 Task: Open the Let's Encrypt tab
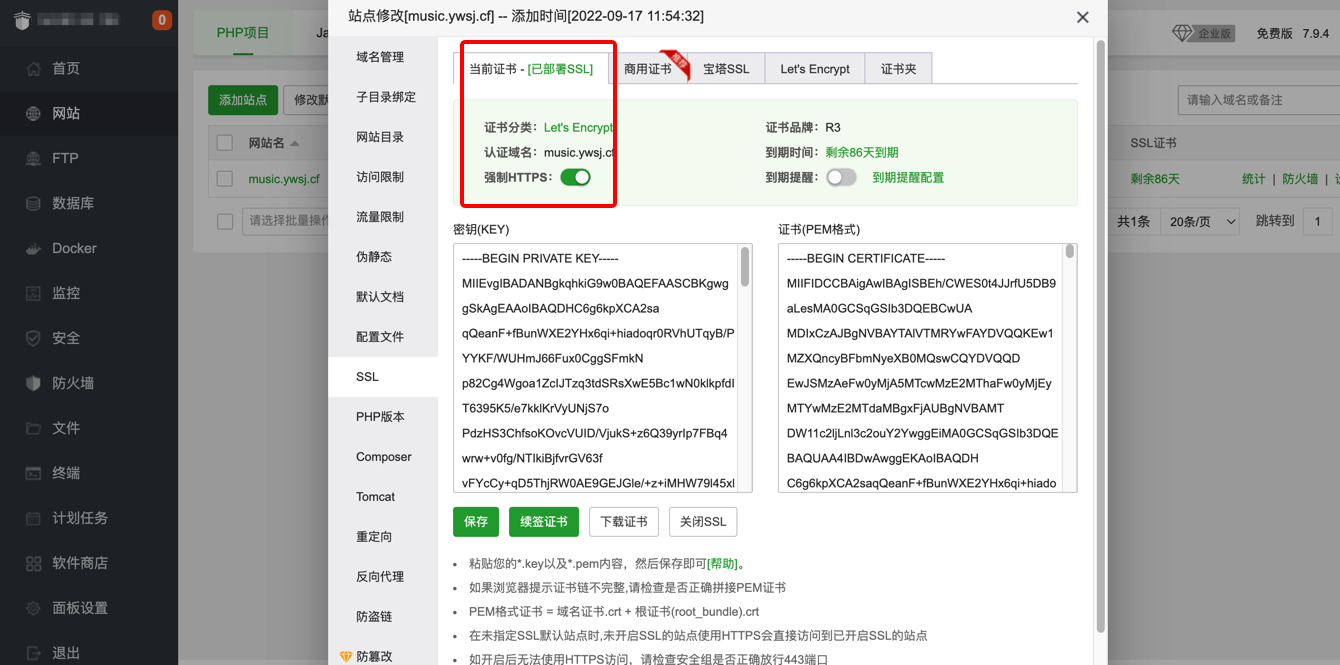tap(815, 69)
